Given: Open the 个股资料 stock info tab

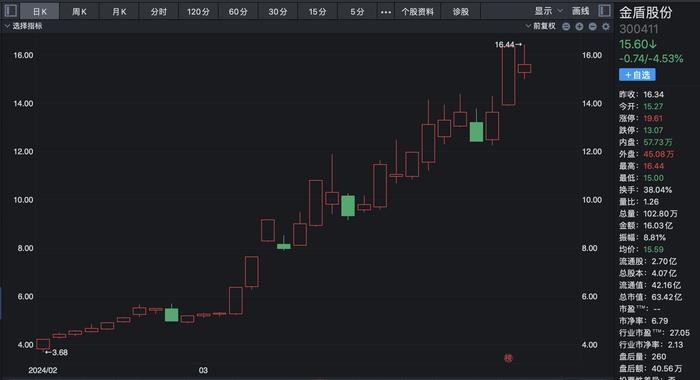Looking at the screenshot, I should click(x=417, y=12).
